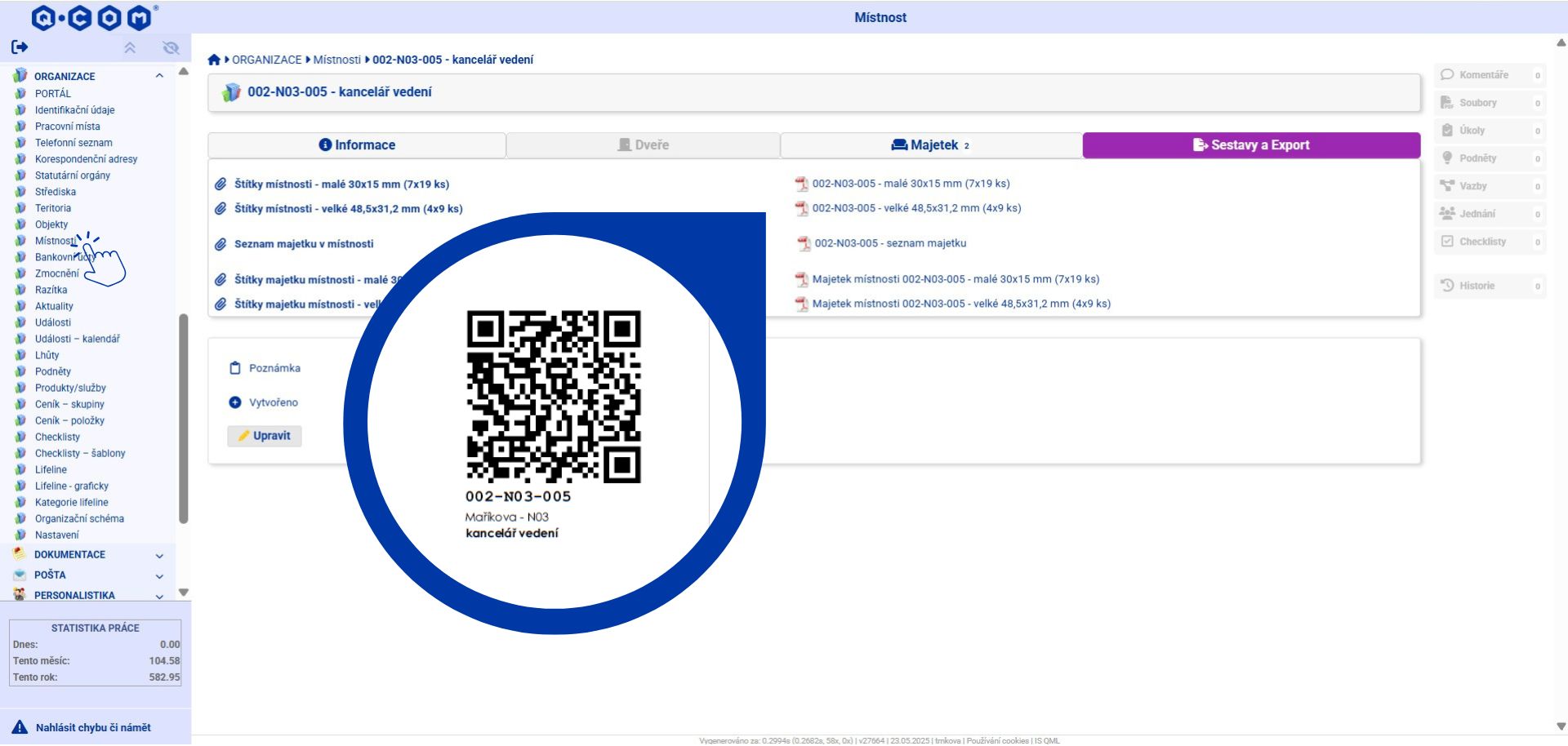Open PDF Majetek místnosti malé 30x15 mm
Image resolution: width=1568 pixels, height=746 pixels.
click(955, 279)
